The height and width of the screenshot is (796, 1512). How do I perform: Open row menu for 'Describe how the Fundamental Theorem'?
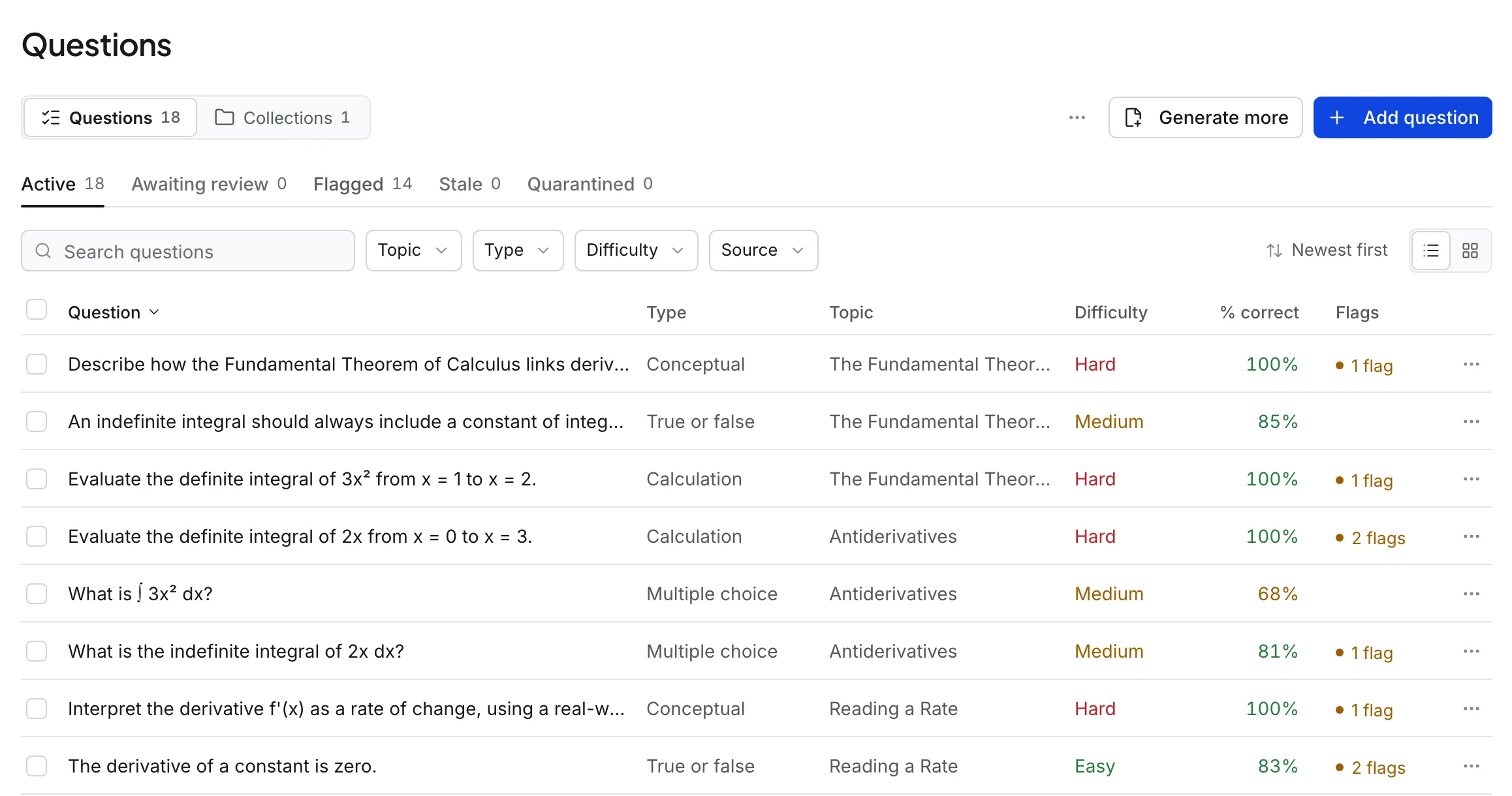tap(1472, 364)
